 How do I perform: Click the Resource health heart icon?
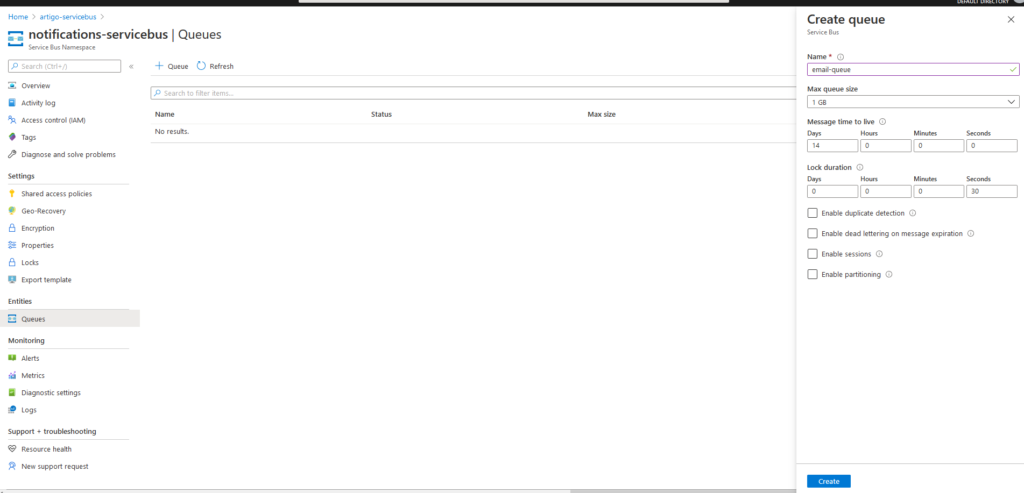point(12,449)
